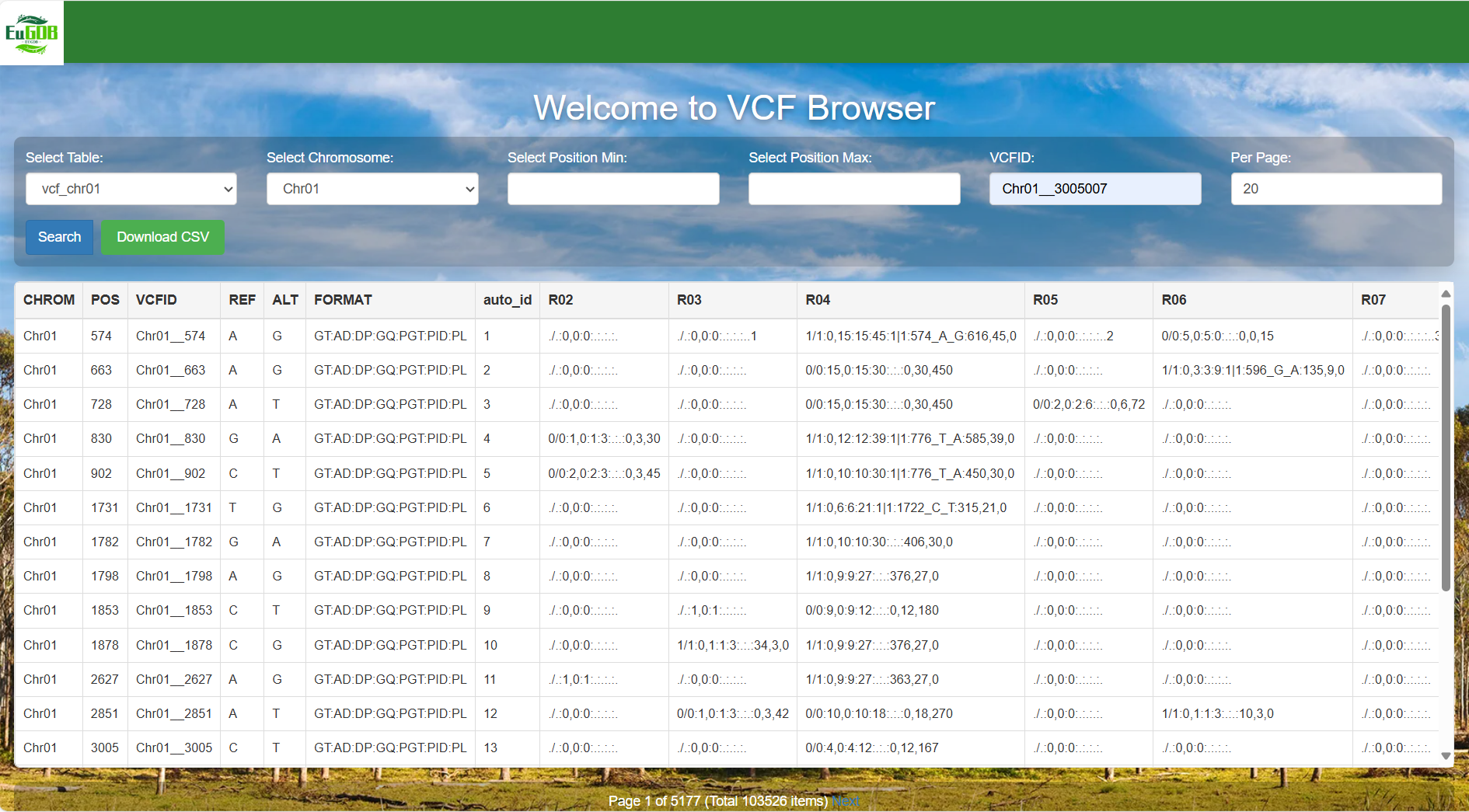Click the POS column header
The width and height of the screenshot is (1469, 812).
click(x=104, y=300)
